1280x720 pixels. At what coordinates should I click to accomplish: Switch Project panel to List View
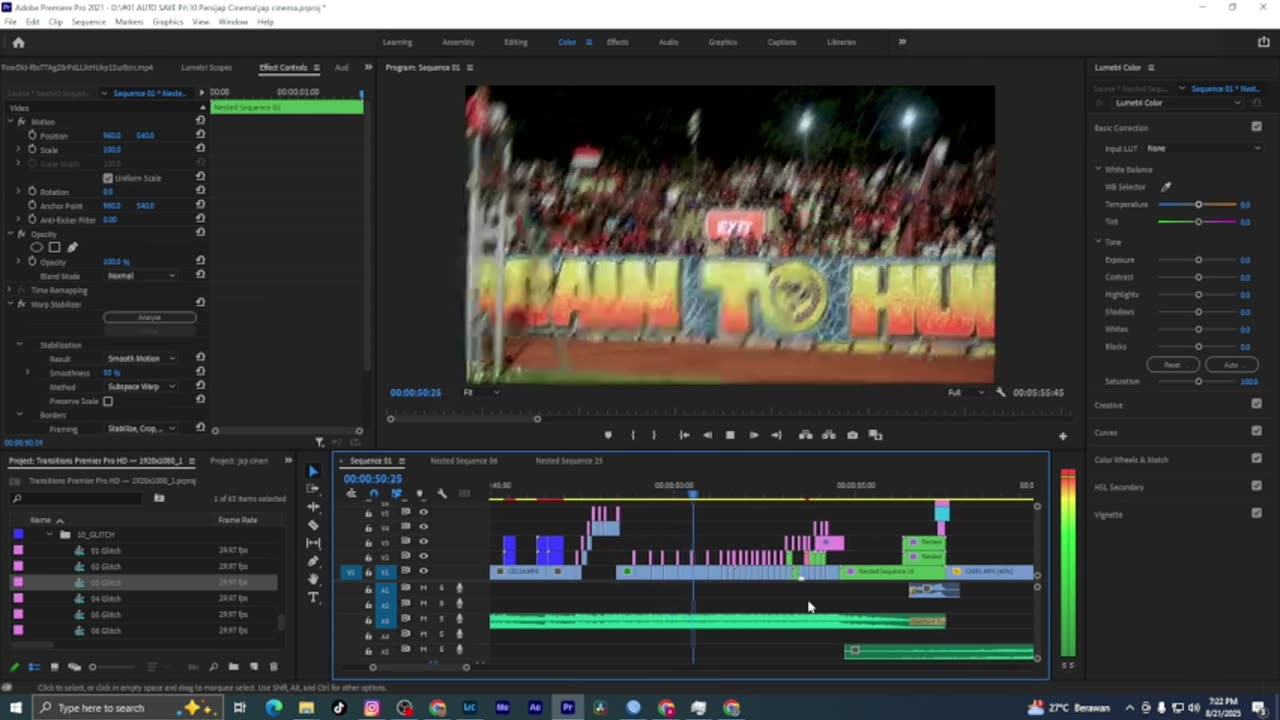34,667
